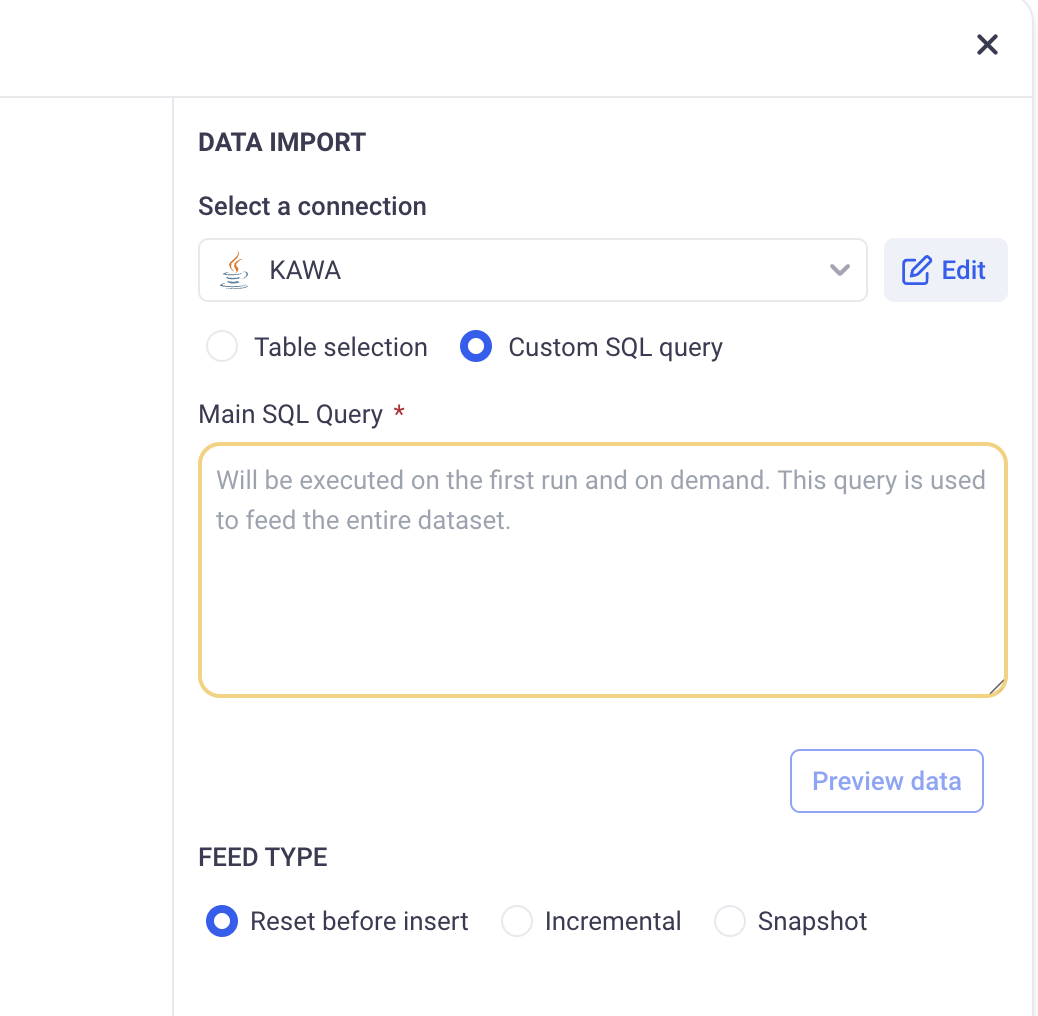Pick the Snapshot feed type
The width and height of the screenshot is (1038, 1016).
point(730,921)
